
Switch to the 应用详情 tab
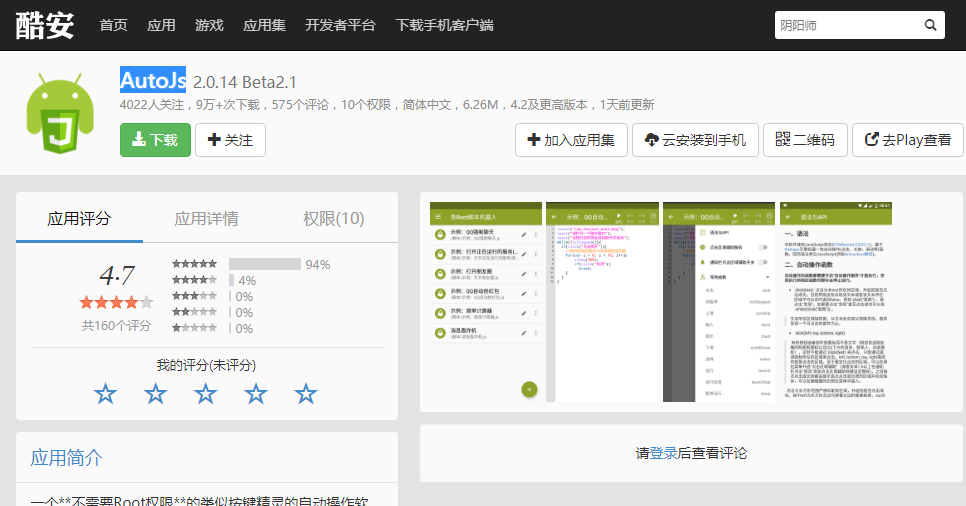click(x=206, y=219)
